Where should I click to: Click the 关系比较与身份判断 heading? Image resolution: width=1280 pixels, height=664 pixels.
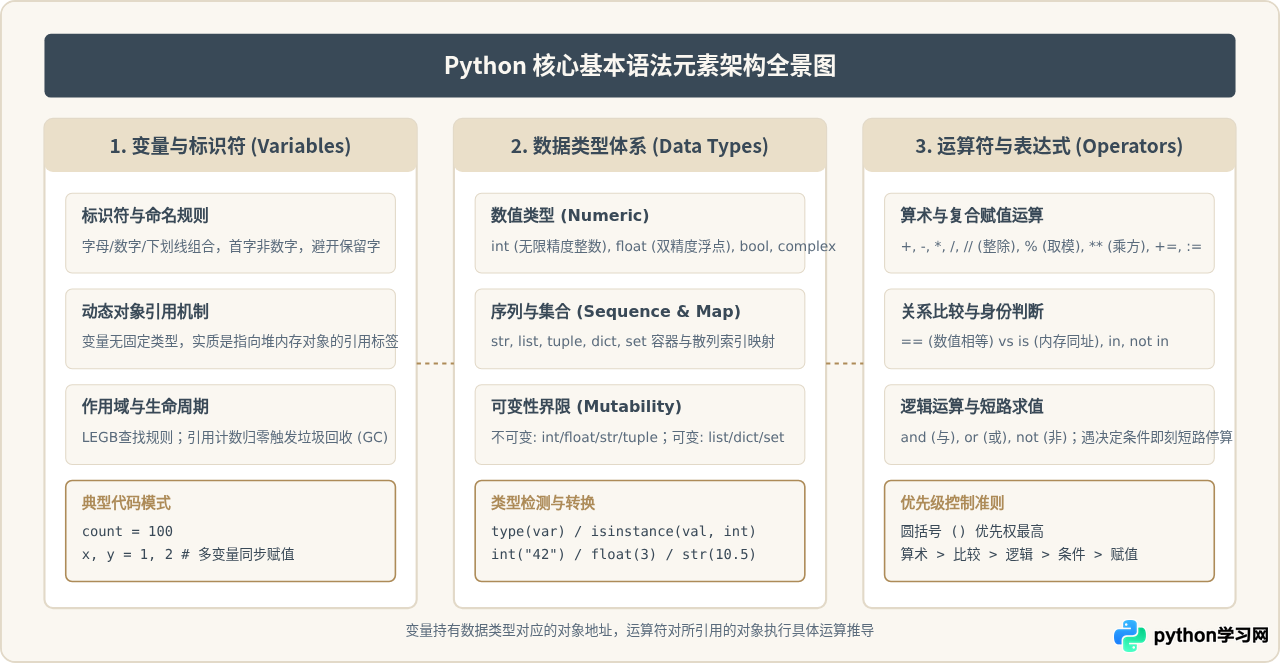(972, 311)
